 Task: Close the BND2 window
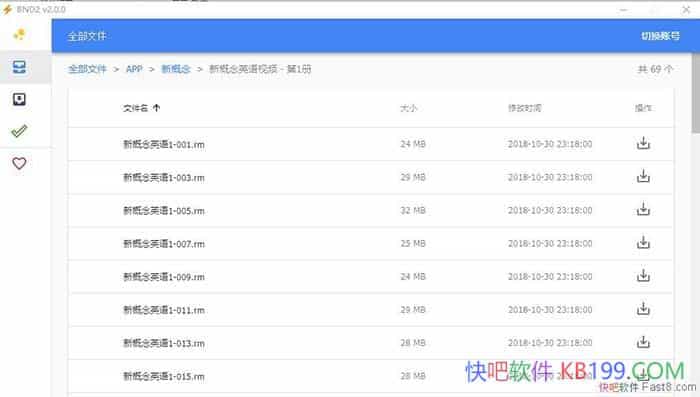686,9
